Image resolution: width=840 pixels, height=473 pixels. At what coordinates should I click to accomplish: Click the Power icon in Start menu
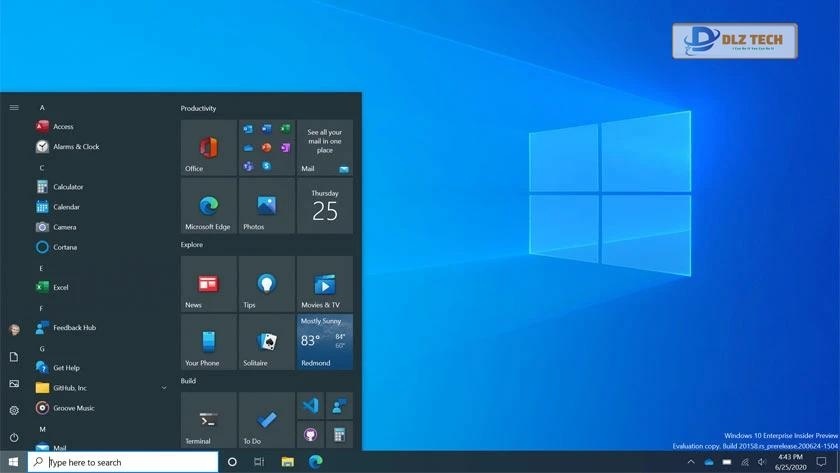pos(14,437)
